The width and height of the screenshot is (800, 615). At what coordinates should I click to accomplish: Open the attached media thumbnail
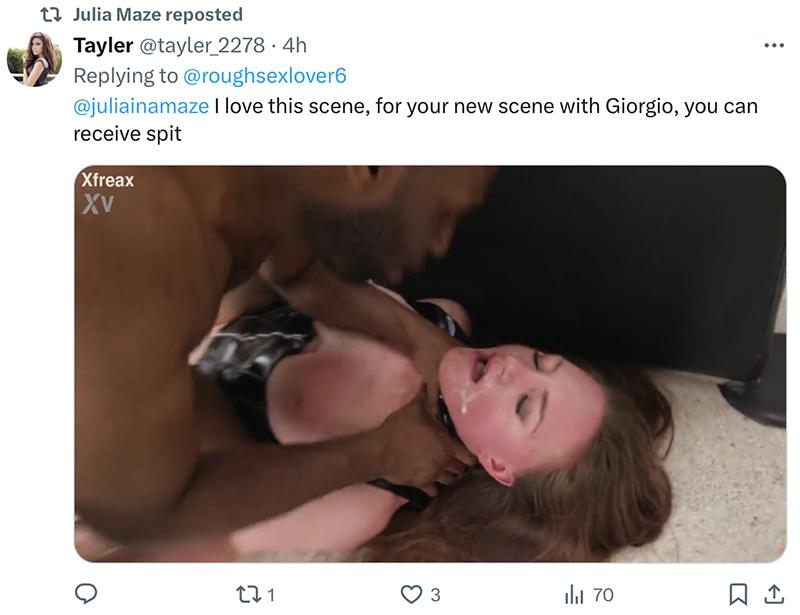pyautogui.click(x=430, y=363)
